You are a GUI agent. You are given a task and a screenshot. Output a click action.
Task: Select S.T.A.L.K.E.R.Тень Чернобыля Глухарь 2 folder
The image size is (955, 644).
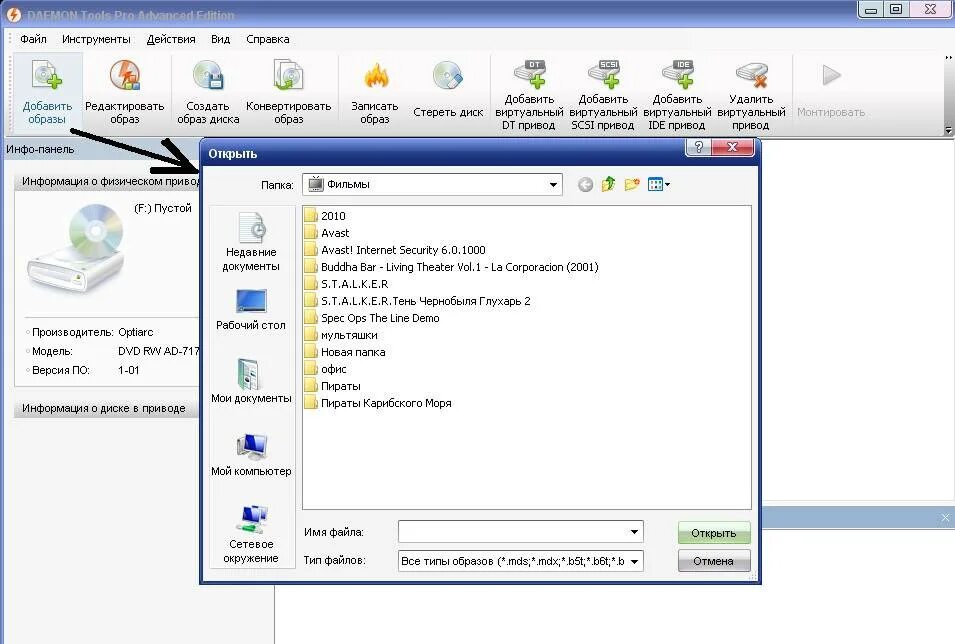pyautogui.click(x=417, y=301)
